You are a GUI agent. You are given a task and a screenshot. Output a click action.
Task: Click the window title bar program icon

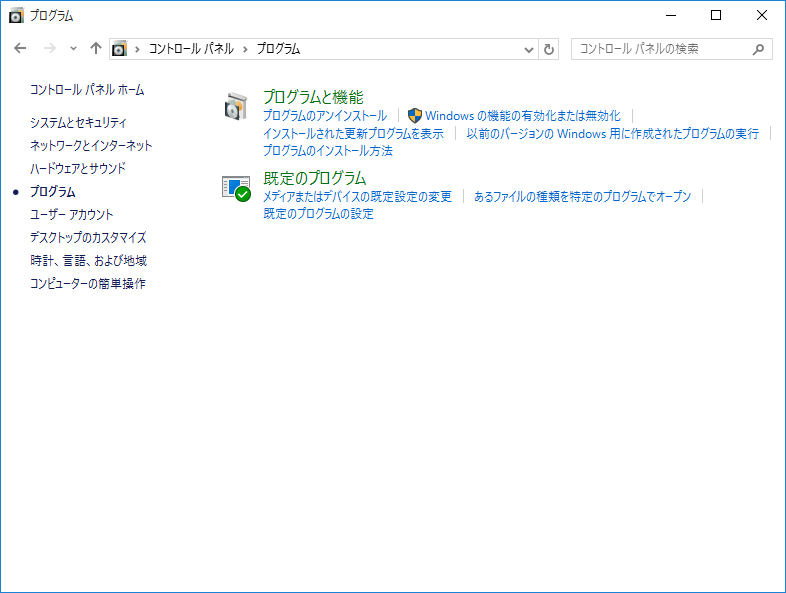click(16, 16)
